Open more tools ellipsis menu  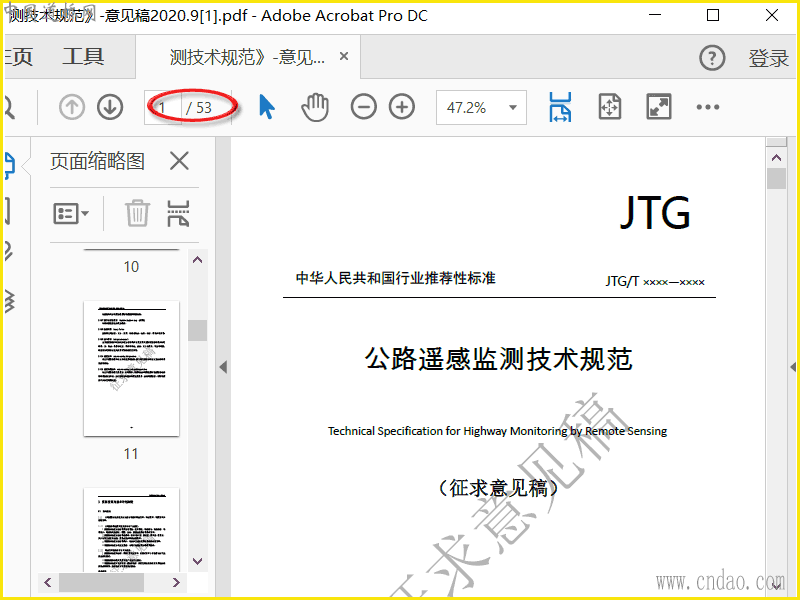pos(708,107)
